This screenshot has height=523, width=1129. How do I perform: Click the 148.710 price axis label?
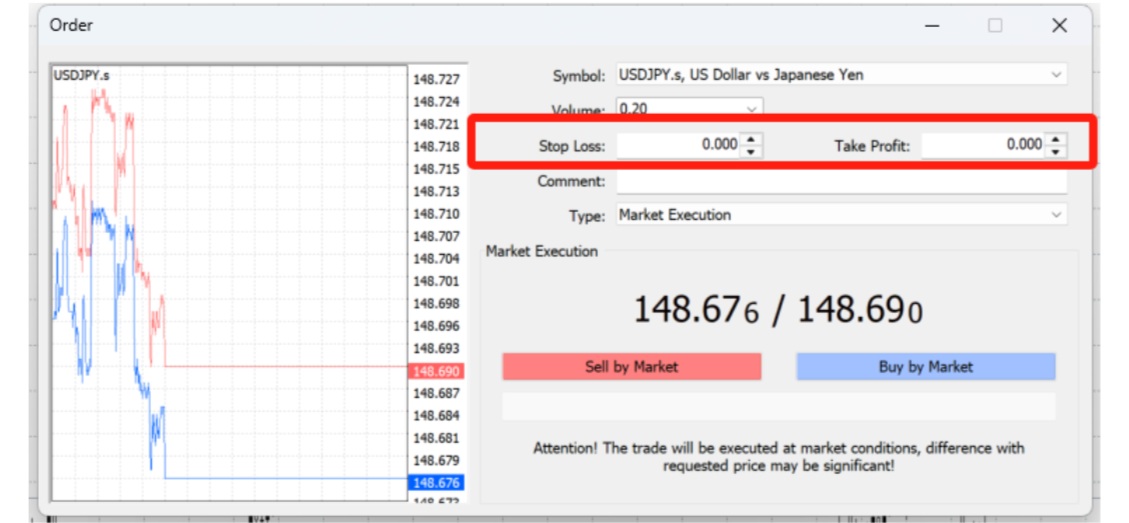(x=436, y=214)
